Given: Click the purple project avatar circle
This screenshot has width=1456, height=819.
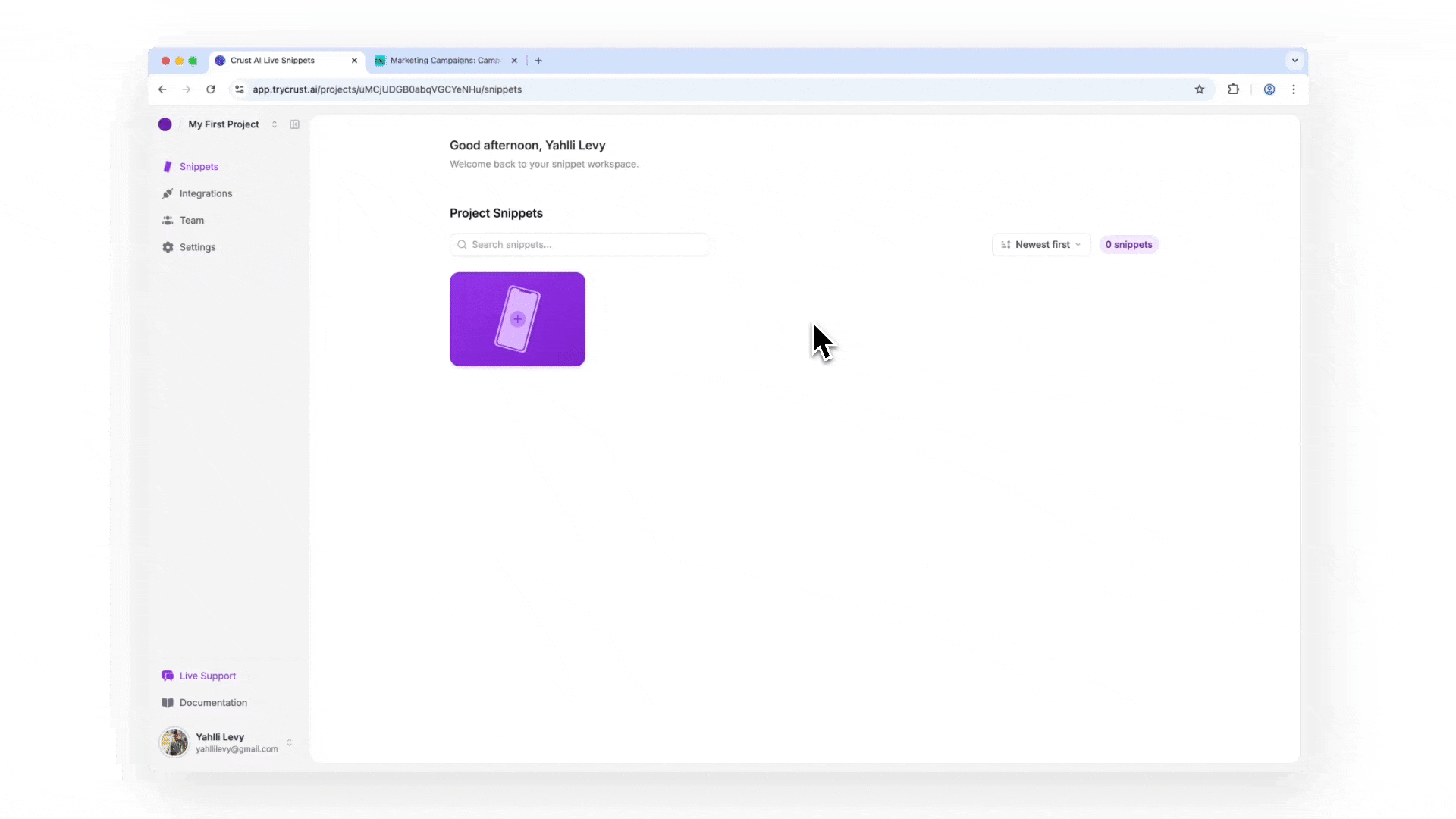Looking at the screenshot, I should (x=165, y=124).
